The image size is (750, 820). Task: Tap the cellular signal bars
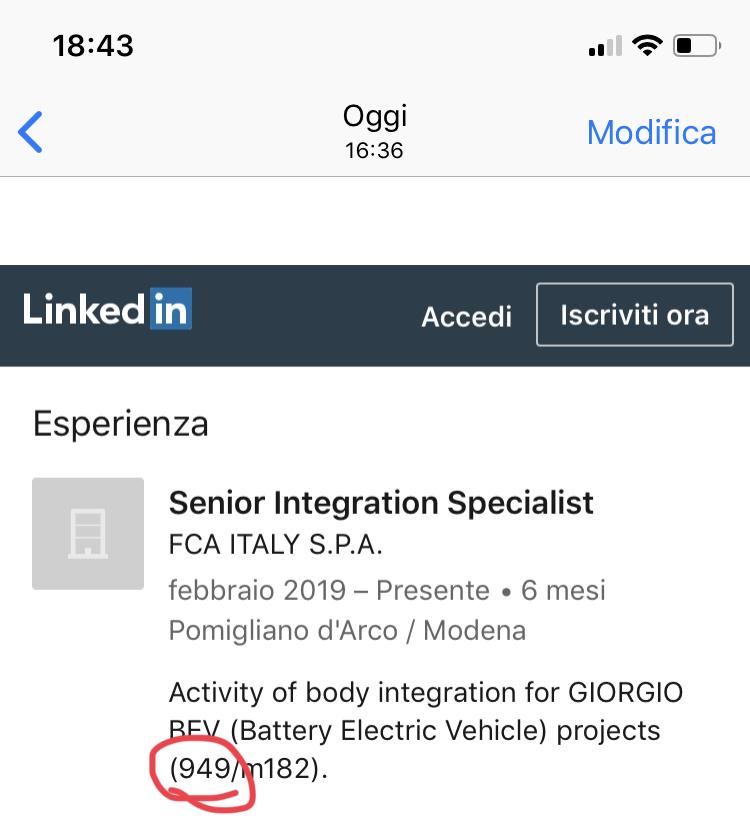[x=605, y=45]
